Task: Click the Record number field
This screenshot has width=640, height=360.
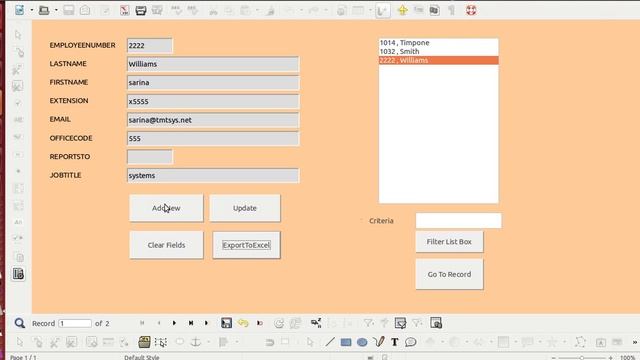Action: coord(75,323)
